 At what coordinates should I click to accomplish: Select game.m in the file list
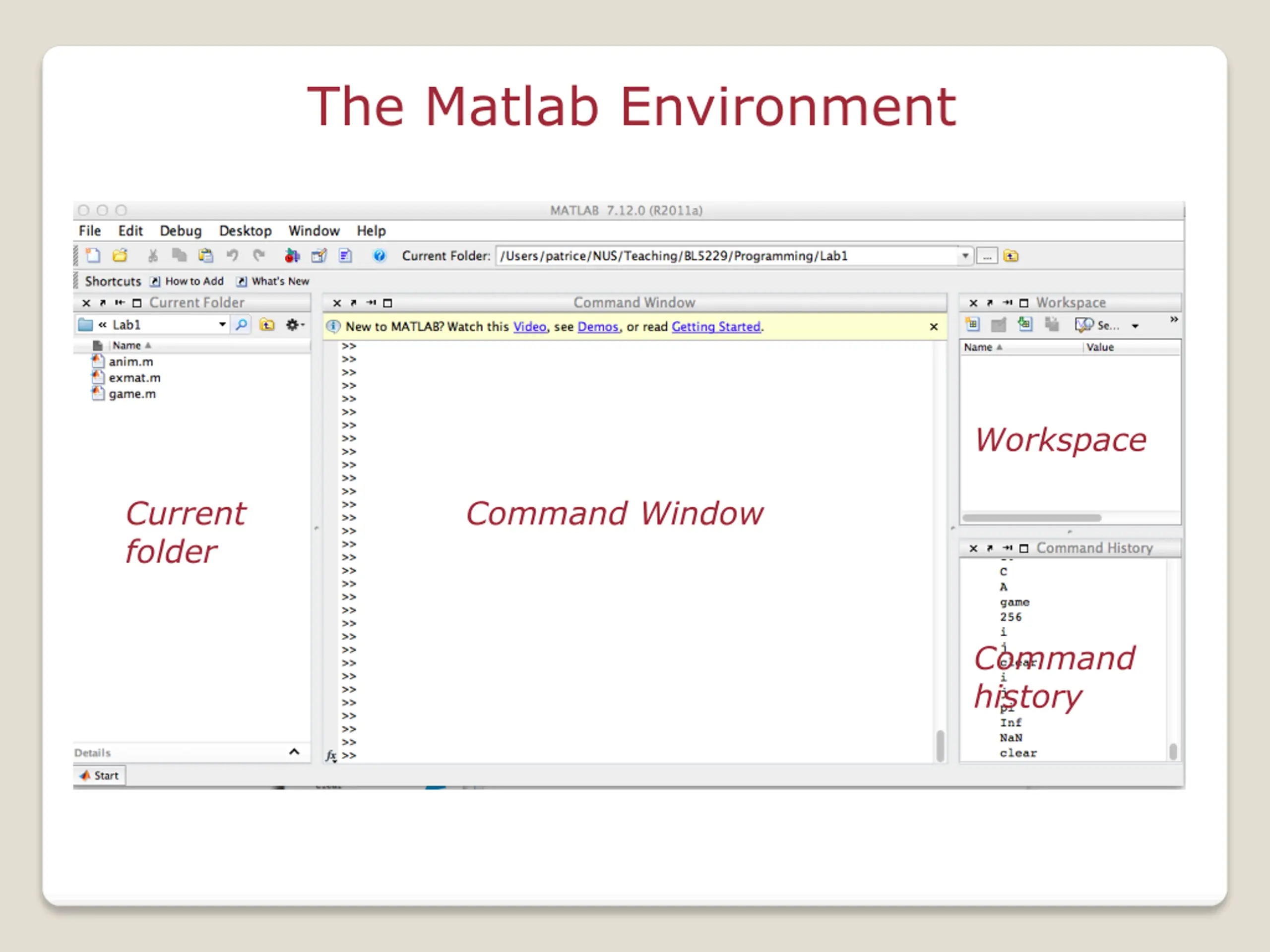(124, 394)
